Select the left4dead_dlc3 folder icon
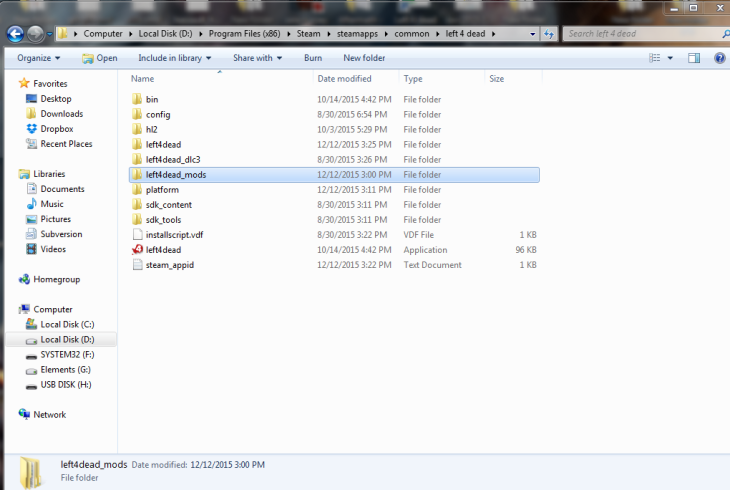730x490 pixels. click(137, 159)
